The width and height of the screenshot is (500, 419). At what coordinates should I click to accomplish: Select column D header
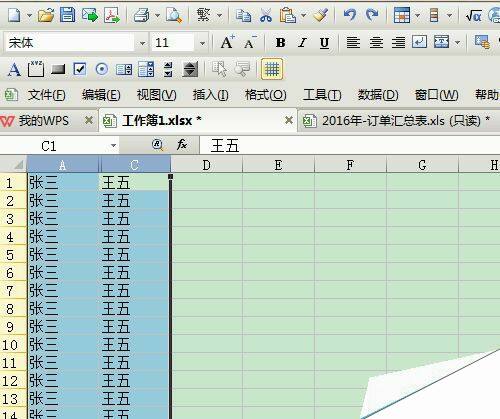[207, 165]
